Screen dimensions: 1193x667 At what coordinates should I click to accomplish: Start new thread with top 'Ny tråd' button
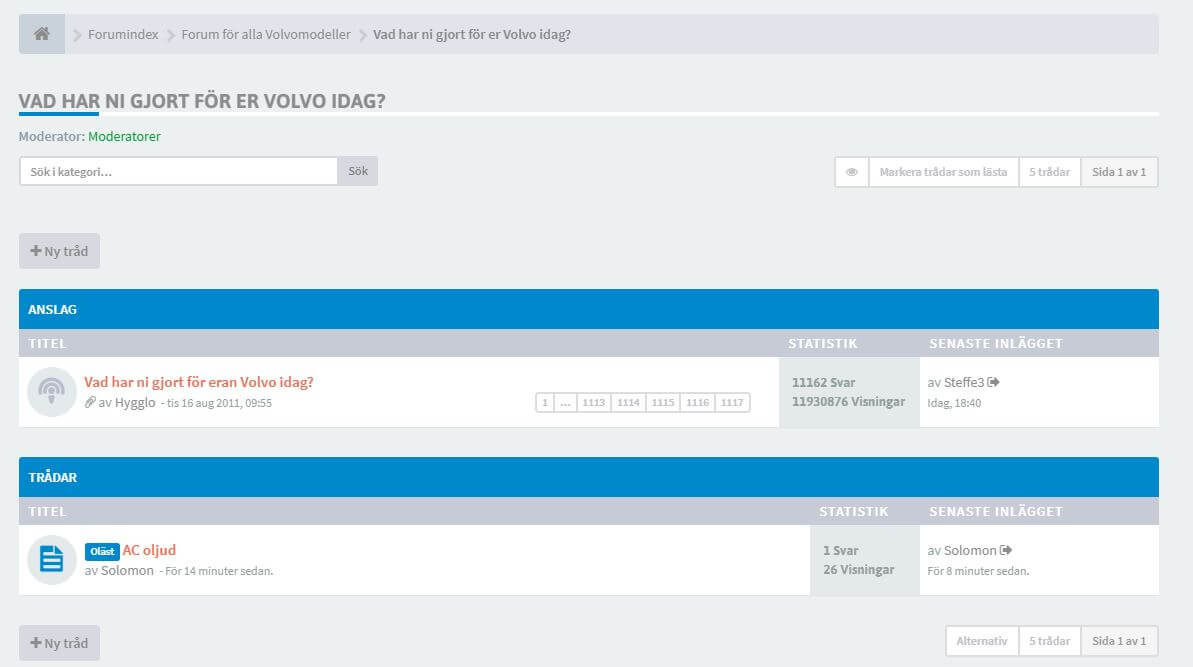pyautogui.click(x=59, y=251)
